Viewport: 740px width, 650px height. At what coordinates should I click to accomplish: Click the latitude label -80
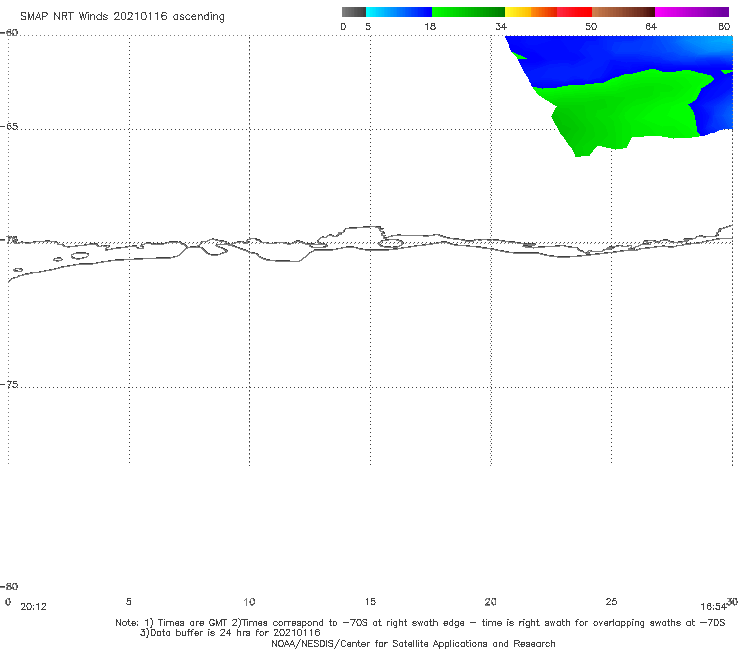[x=9, y=586]
